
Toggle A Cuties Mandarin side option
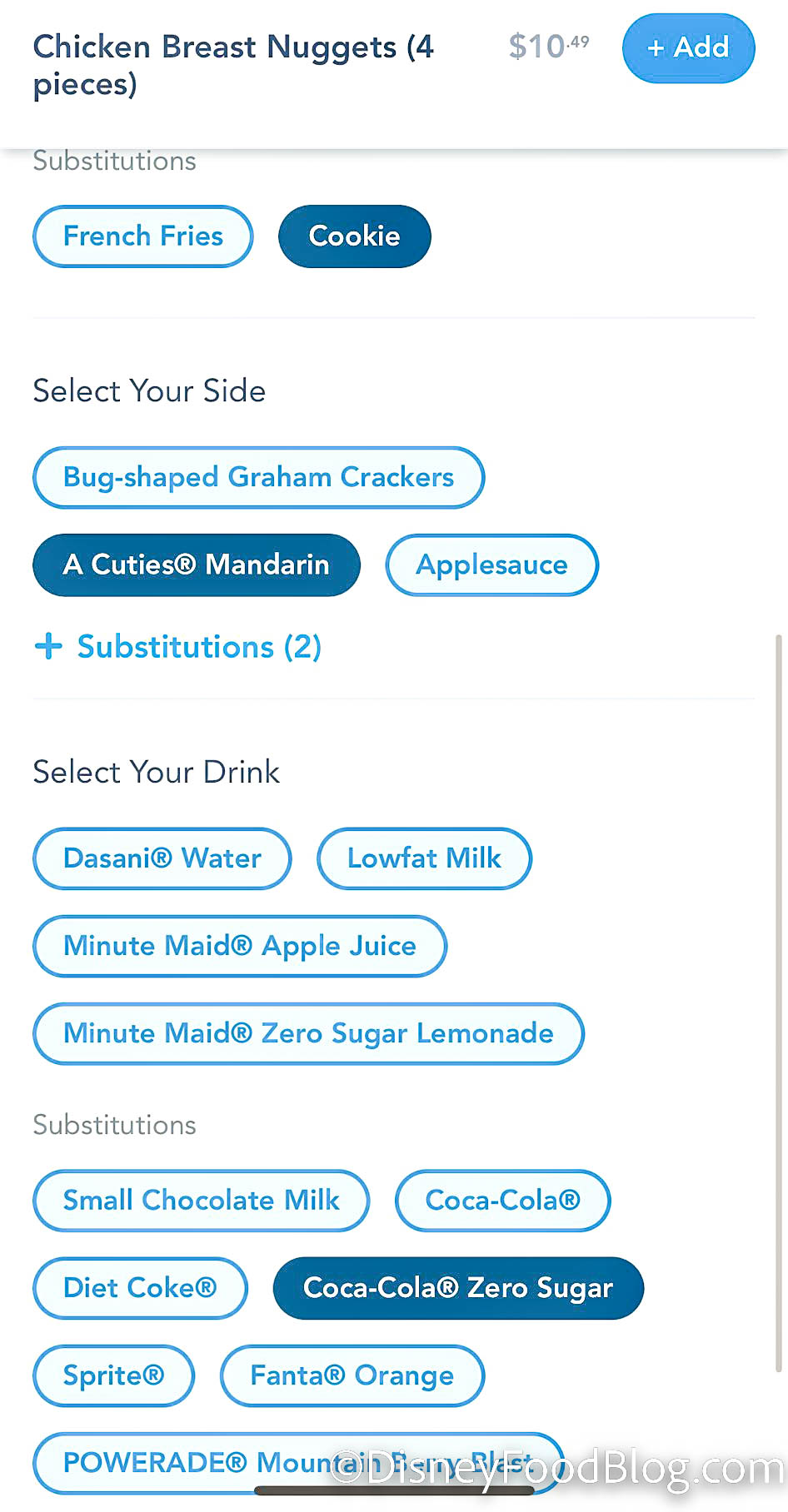coord(196,565)
